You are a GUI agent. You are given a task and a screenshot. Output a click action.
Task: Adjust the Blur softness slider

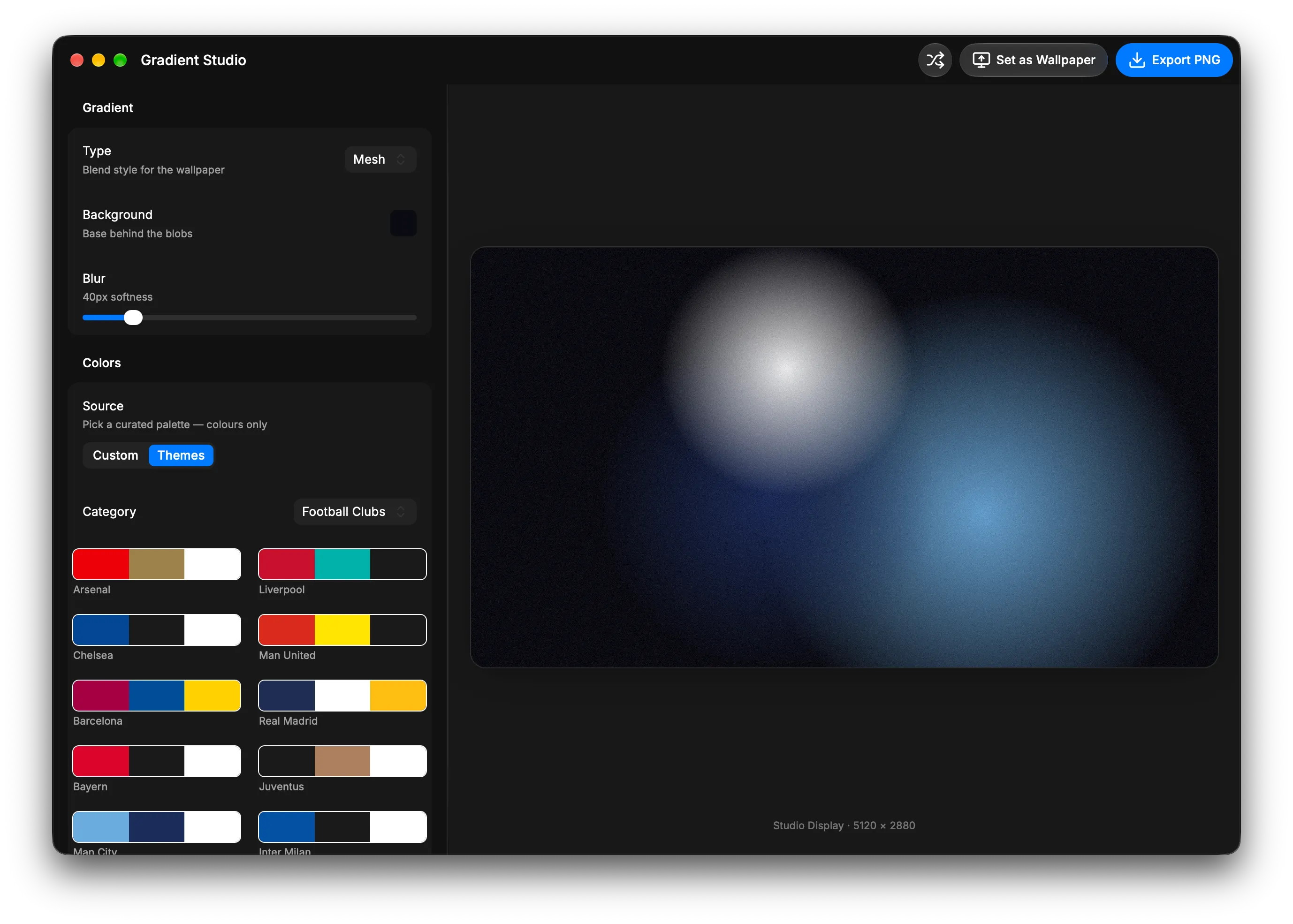pyautogui.click(x=249, y=318)
